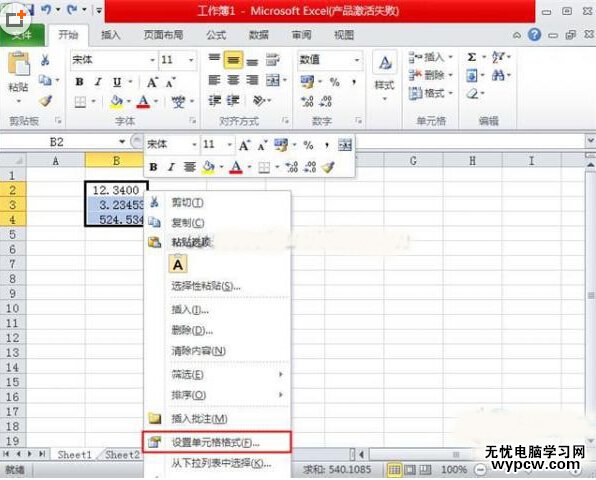Toggle align text left in ribbon
596x480 pixels.
pos(214,80)
